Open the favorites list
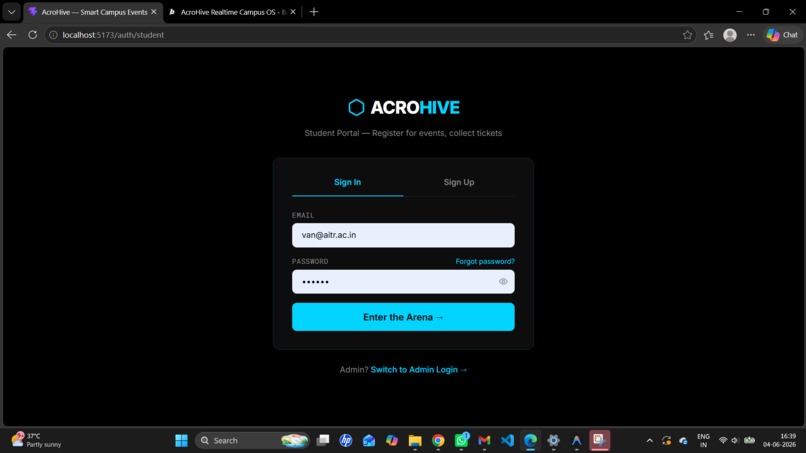806x453 pixels. (708, 35)
